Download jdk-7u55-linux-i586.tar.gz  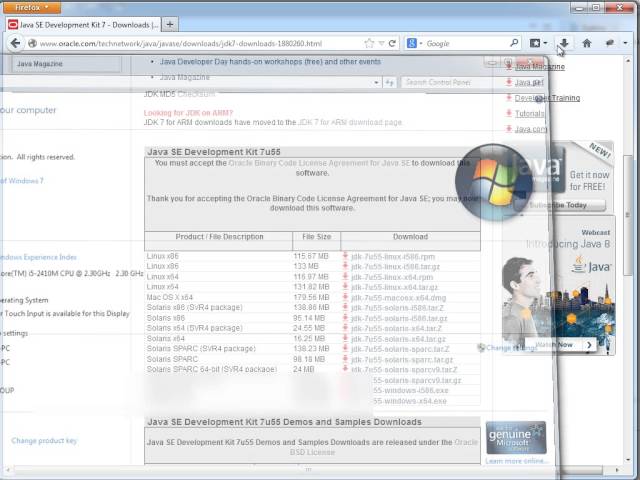click(x=395, y=267)
